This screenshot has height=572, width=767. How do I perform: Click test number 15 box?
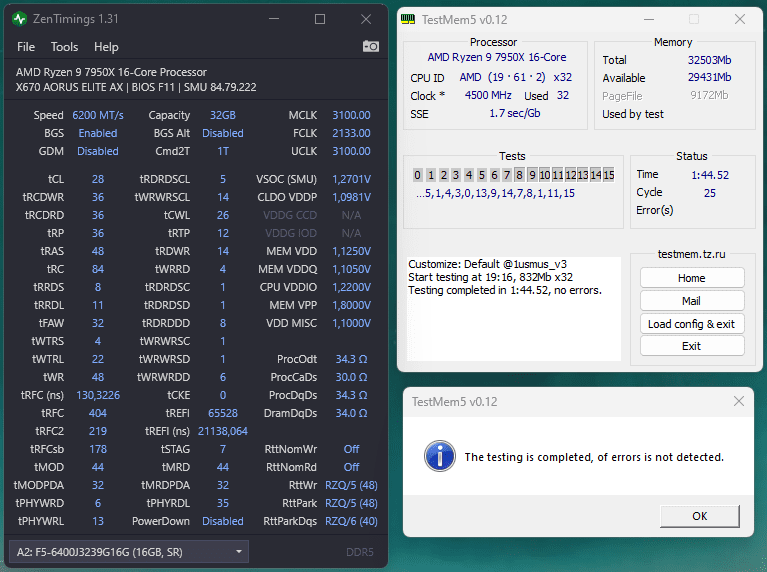[609, 175]
